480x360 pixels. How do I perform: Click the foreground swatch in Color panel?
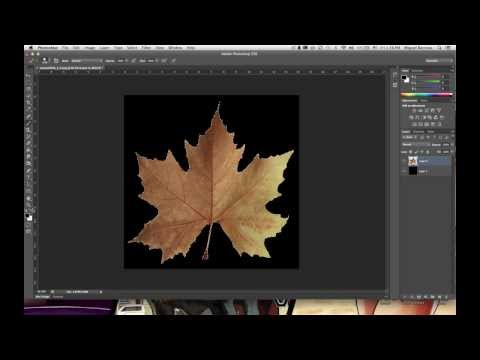404,78
